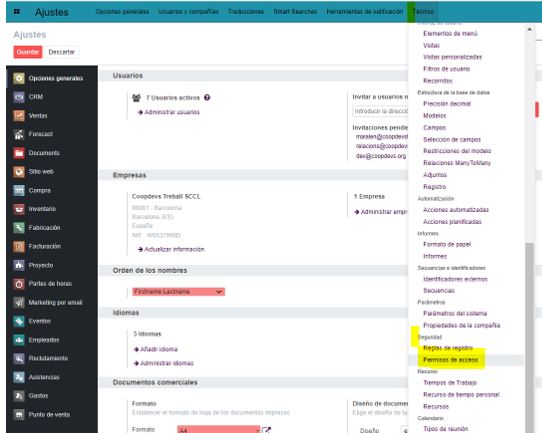
Task: Click the Inventario sidebar icon
Action: (x=19, y=209)
